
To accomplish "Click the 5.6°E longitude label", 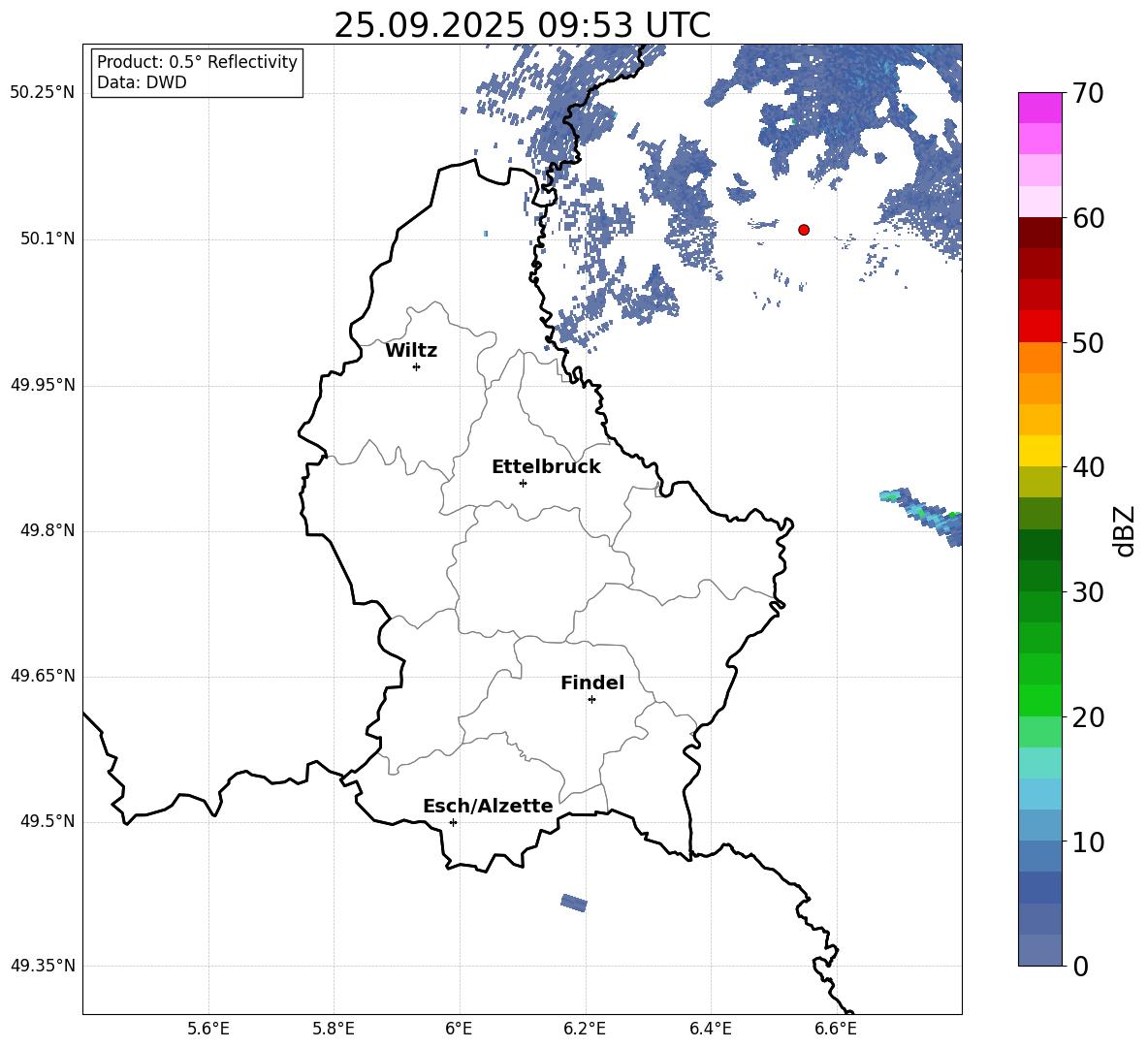I will coord(208,1029).
